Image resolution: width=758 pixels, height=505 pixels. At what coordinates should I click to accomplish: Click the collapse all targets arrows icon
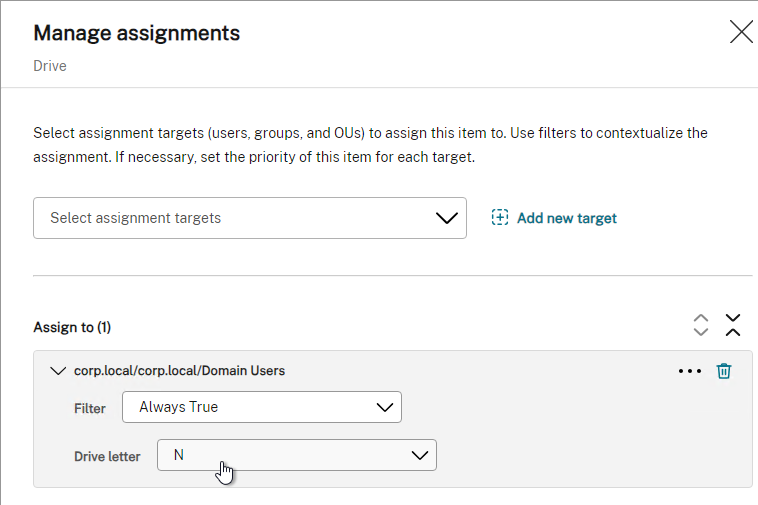coord(733,325)
